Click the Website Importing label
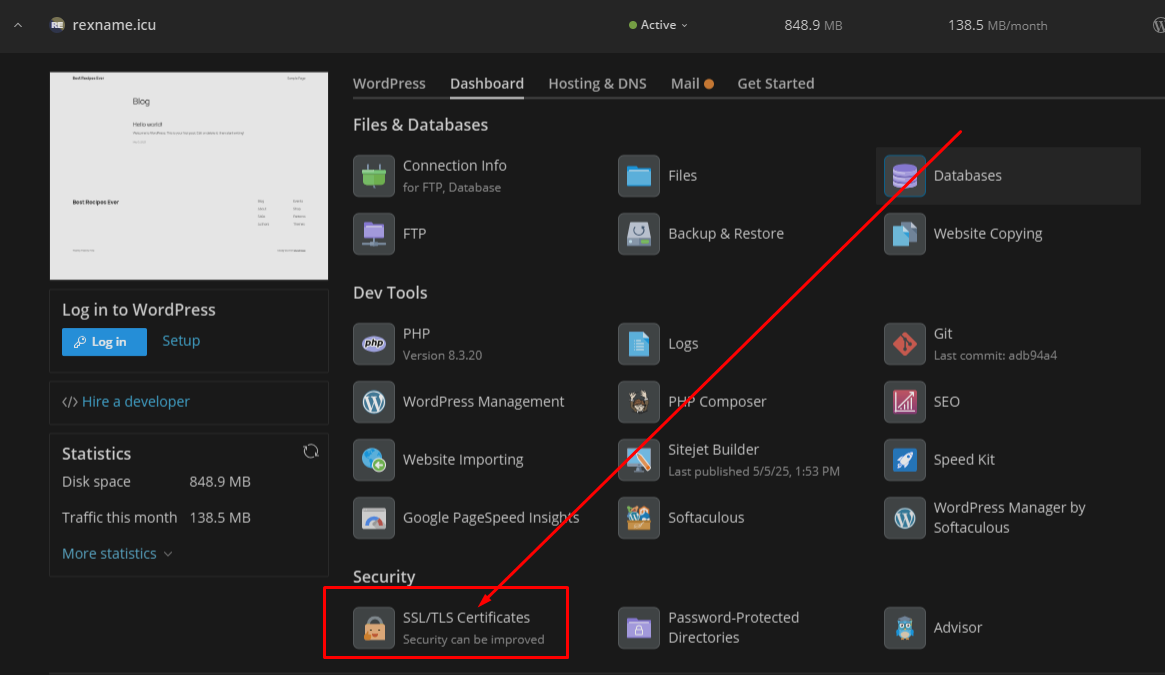Screen dimensions: 1165x675 463,459
